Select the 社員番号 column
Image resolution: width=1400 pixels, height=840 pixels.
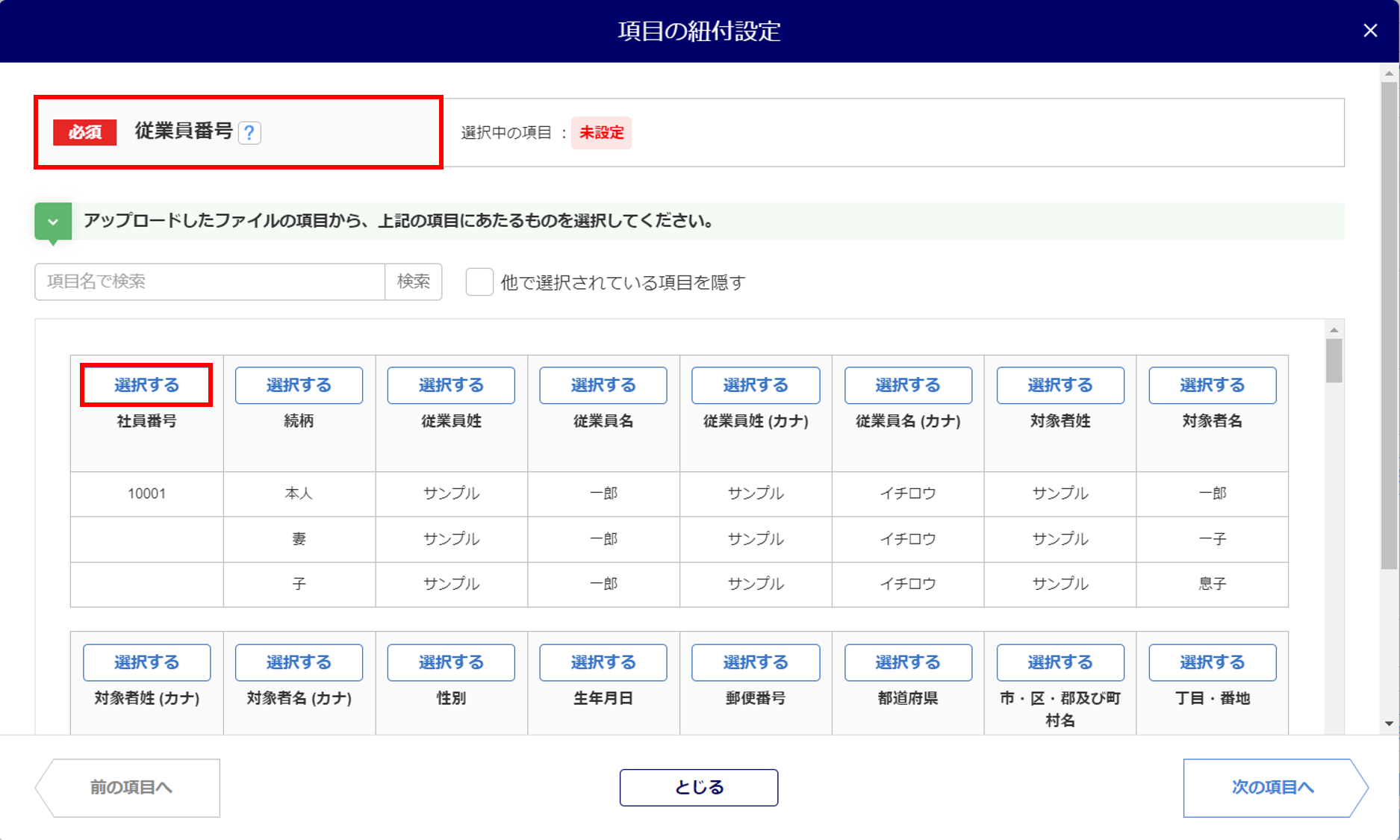[146, 385]
